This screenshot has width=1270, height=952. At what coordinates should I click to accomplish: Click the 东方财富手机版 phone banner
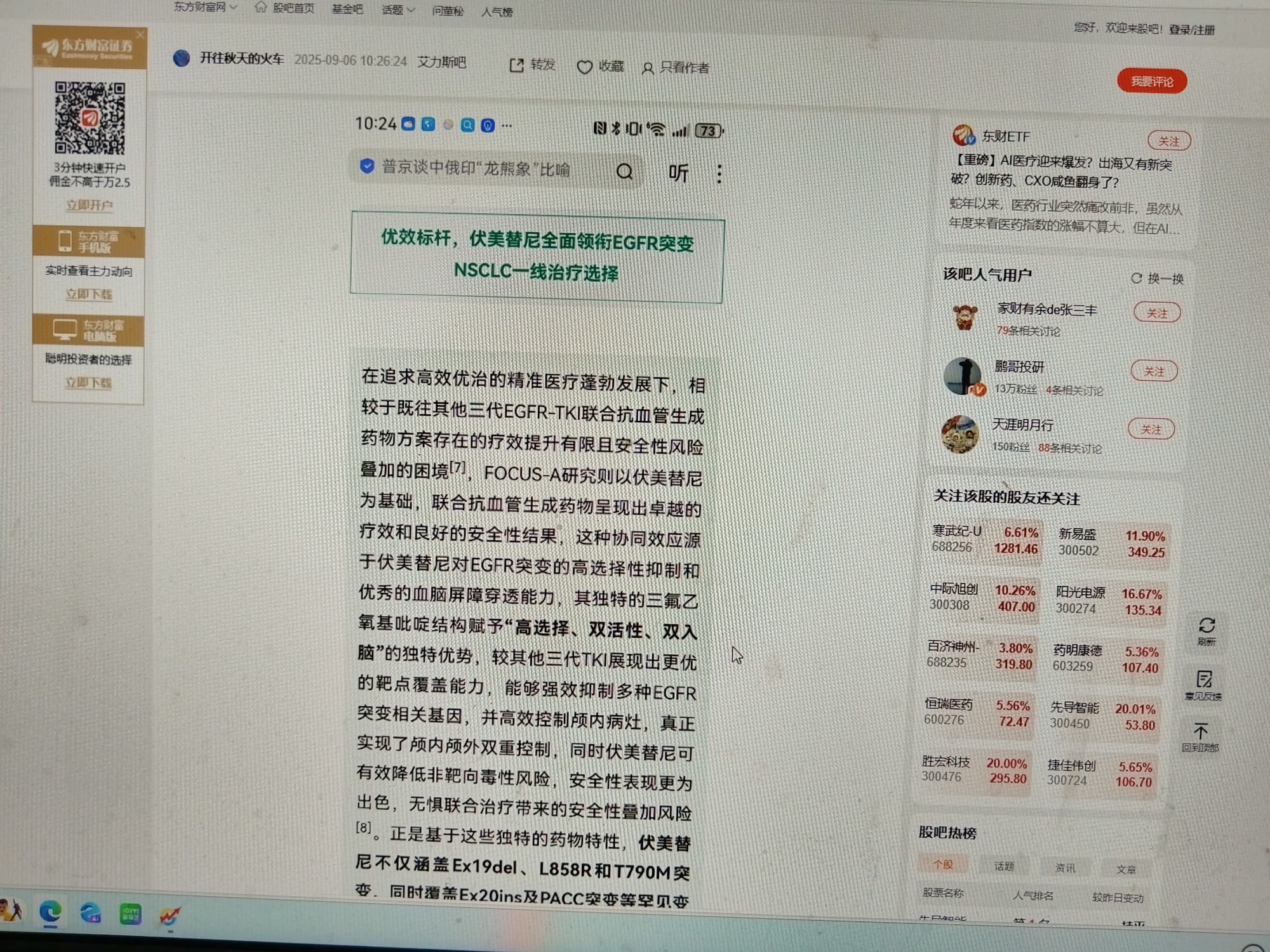(x=89, y=242)
